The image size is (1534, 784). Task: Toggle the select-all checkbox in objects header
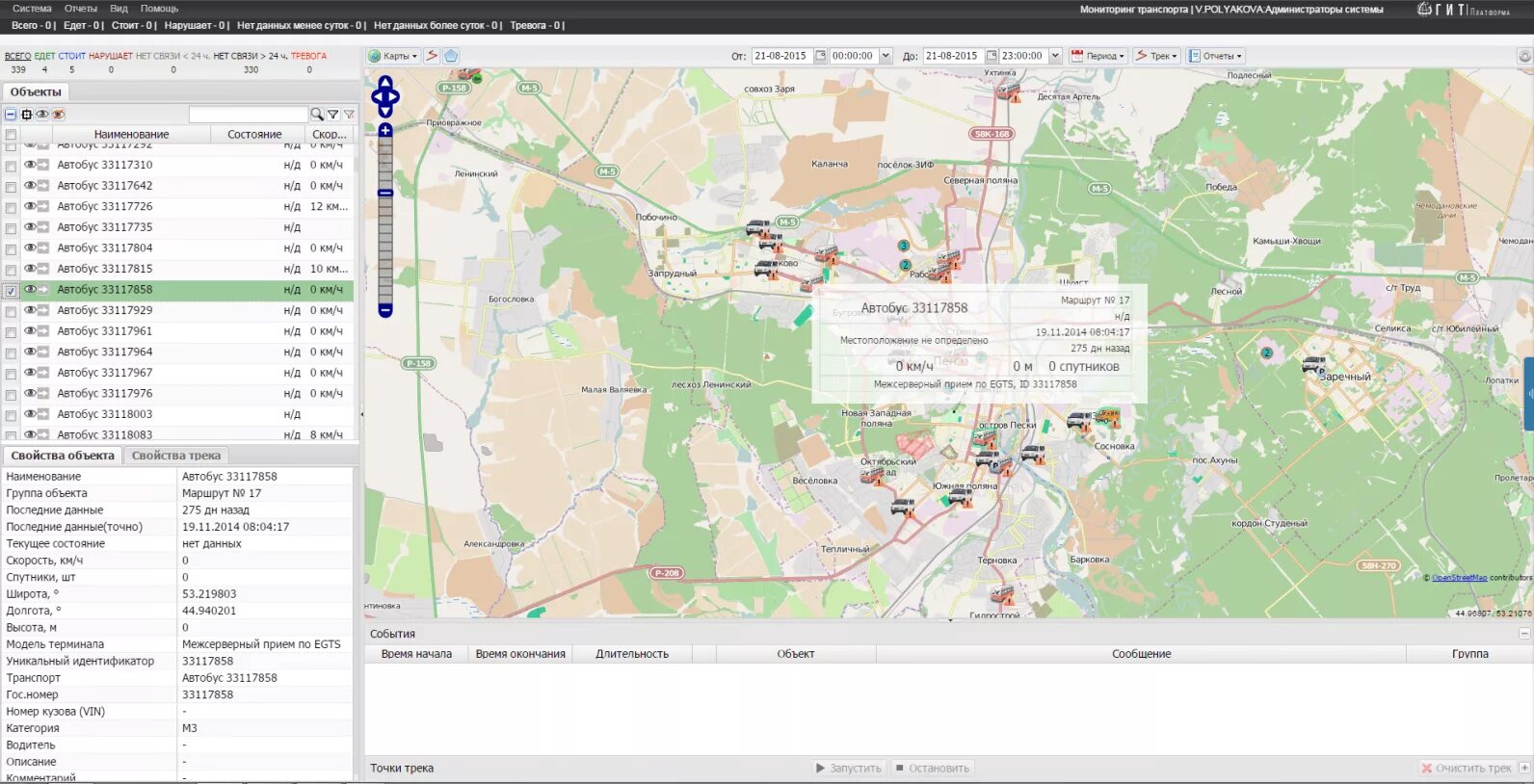(11, 135)
